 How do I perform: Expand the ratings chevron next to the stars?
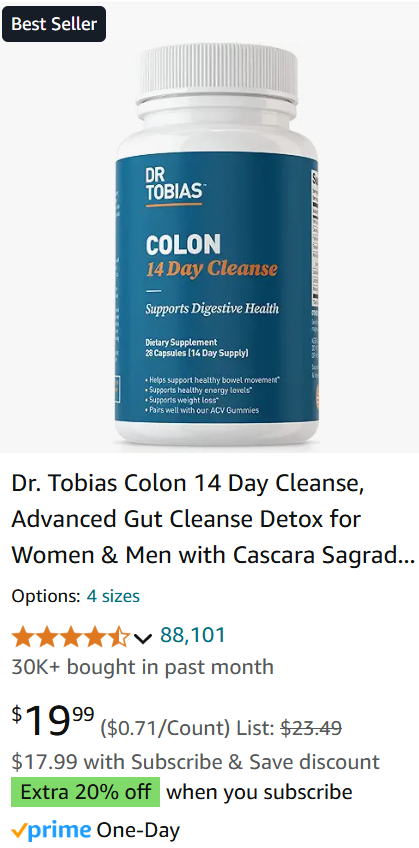tap(143, 639)
